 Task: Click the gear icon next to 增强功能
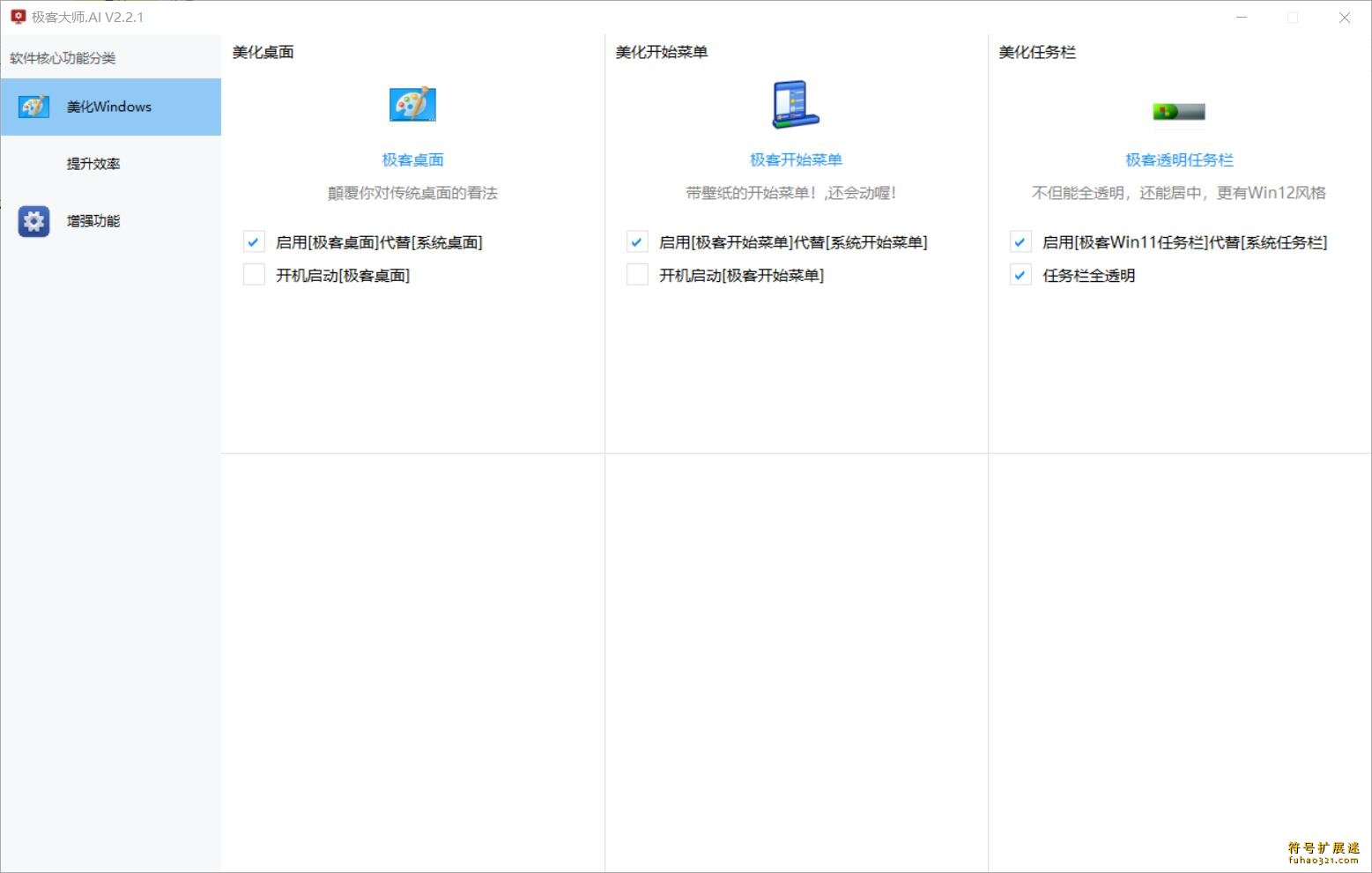pos(33,221)
